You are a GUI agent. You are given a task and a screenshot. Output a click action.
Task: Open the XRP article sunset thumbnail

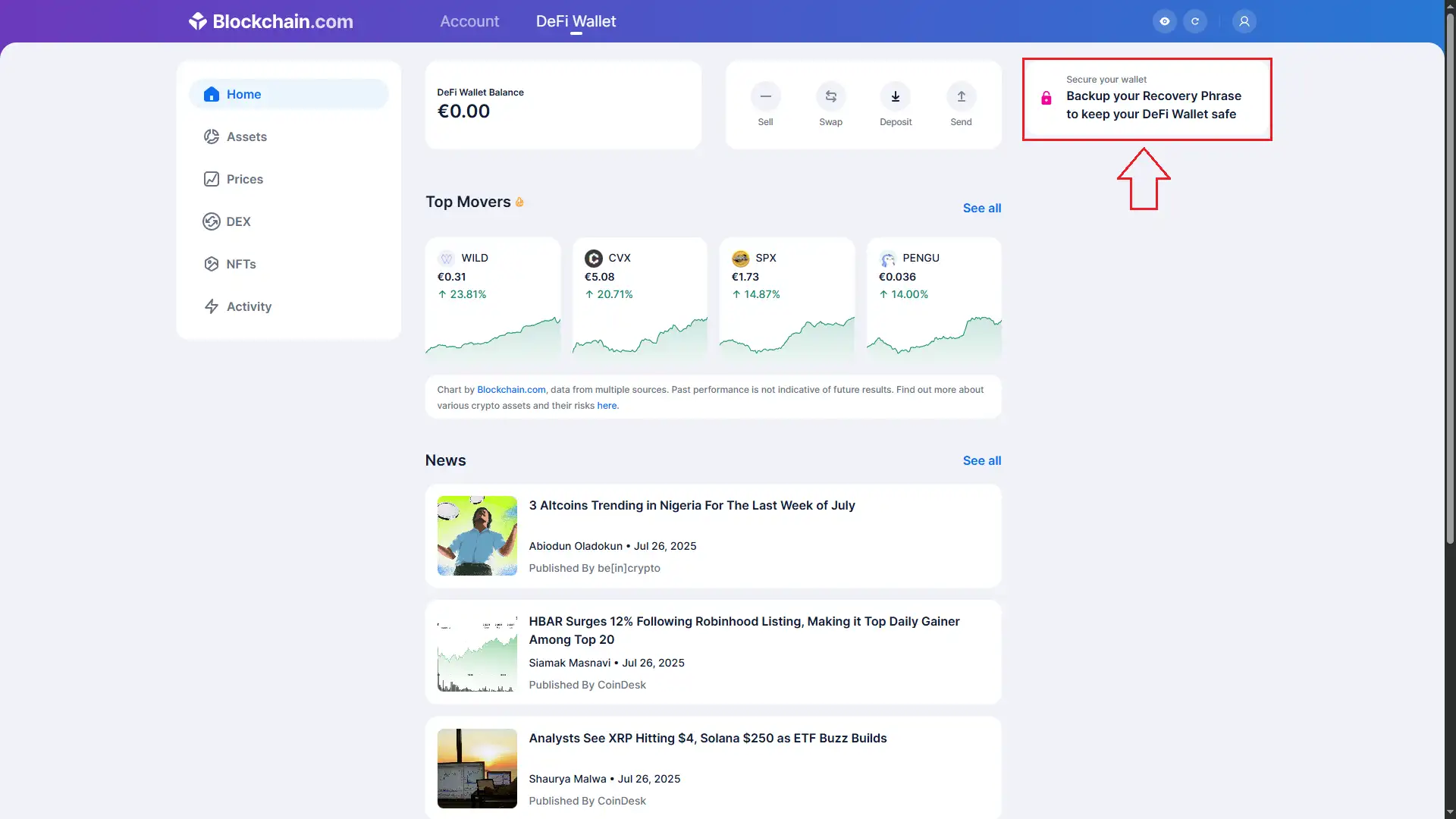[x=477, y=768]
